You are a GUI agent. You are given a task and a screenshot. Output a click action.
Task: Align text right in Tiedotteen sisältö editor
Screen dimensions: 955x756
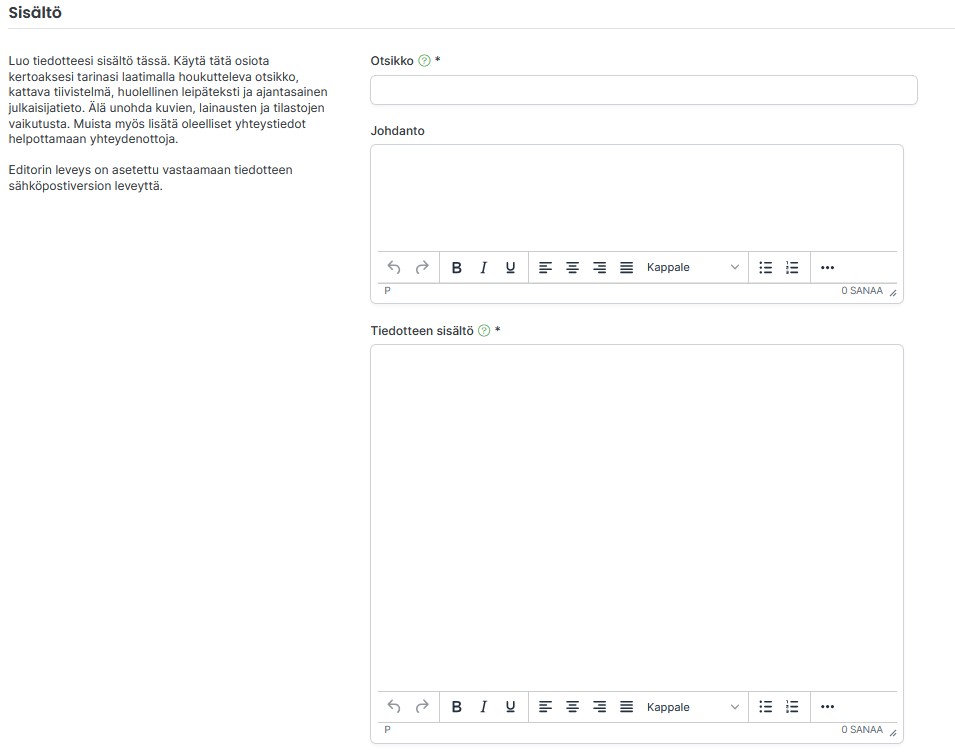point(600,707)
